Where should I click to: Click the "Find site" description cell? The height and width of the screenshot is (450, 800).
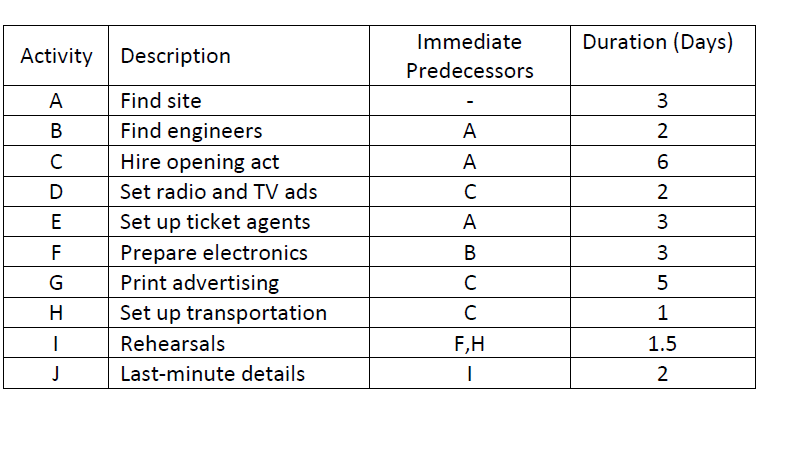pos(161,101)
